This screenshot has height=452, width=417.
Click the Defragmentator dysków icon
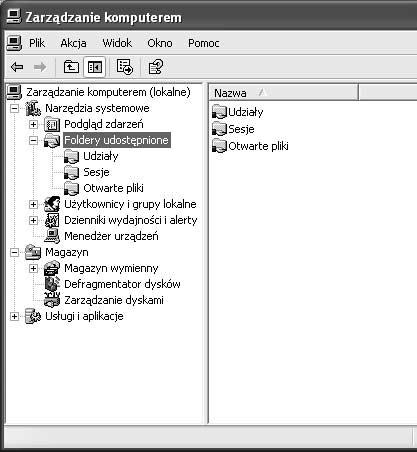(52, 284)
